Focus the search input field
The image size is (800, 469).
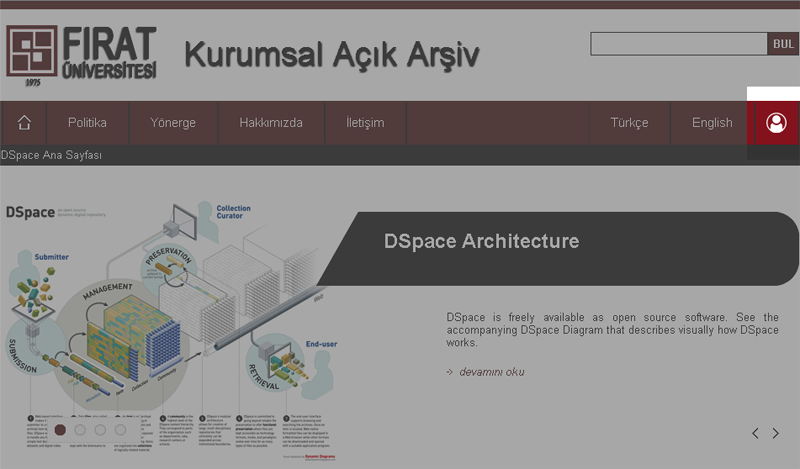[679, 44]
